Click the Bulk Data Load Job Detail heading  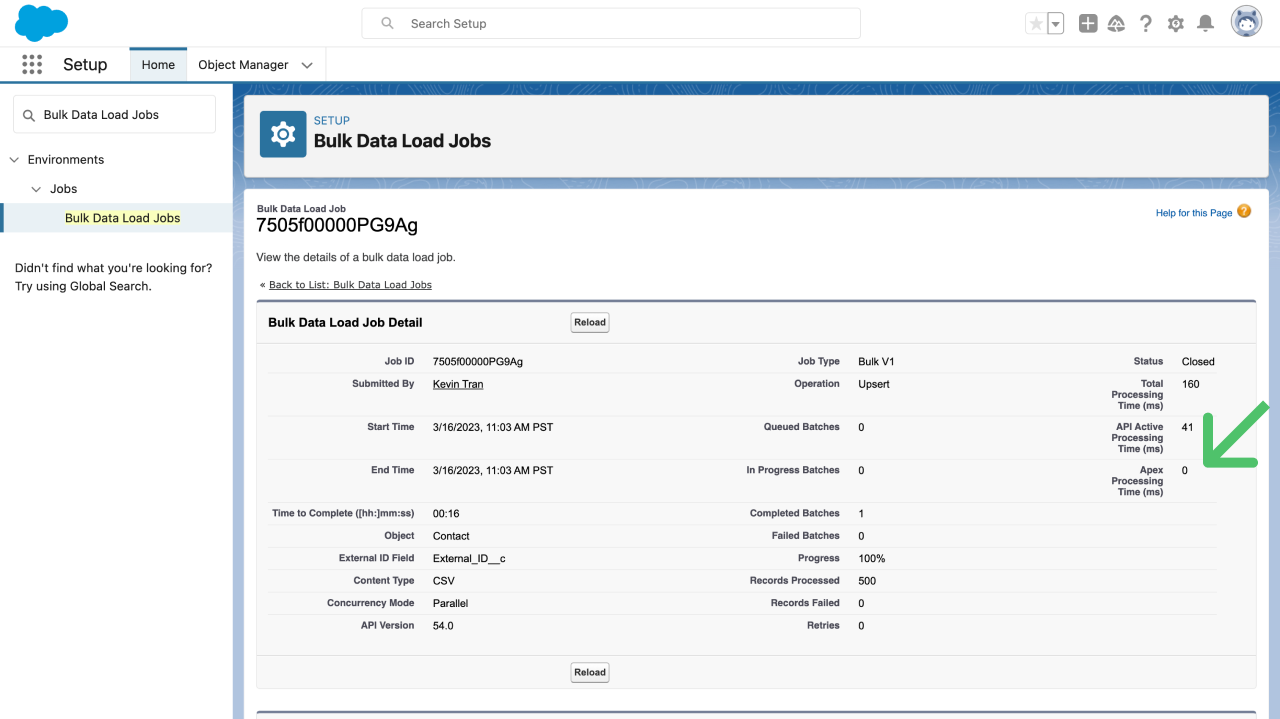pyautogui.click(x=345, y=322)
